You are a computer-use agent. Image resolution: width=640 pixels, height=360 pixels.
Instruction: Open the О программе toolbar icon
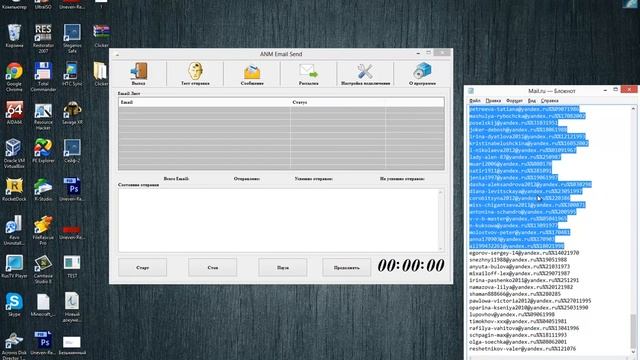(422, 74)
